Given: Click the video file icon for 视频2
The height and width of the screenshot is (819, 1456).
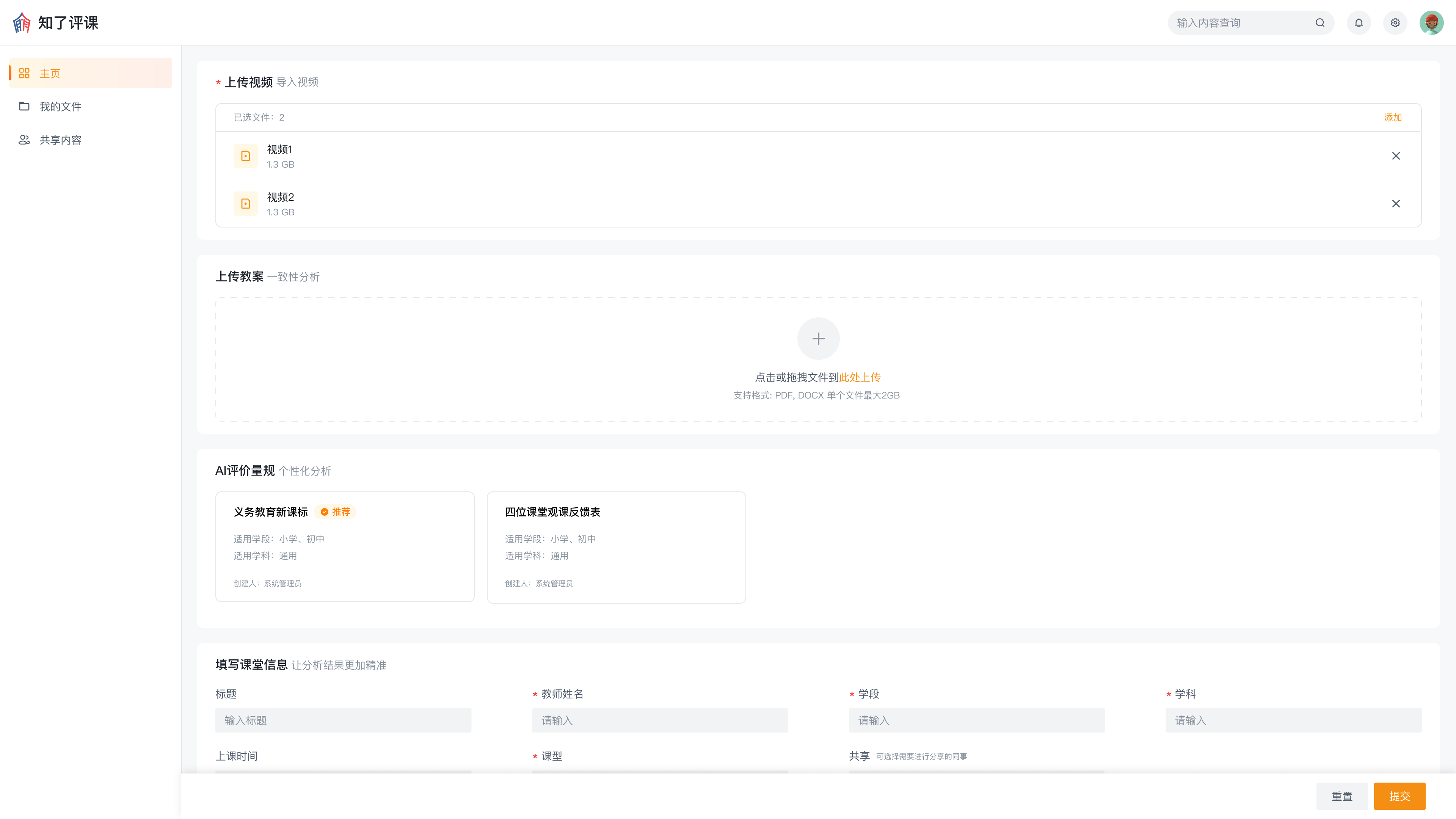Looking at the screenshot, I should point(246,204).
